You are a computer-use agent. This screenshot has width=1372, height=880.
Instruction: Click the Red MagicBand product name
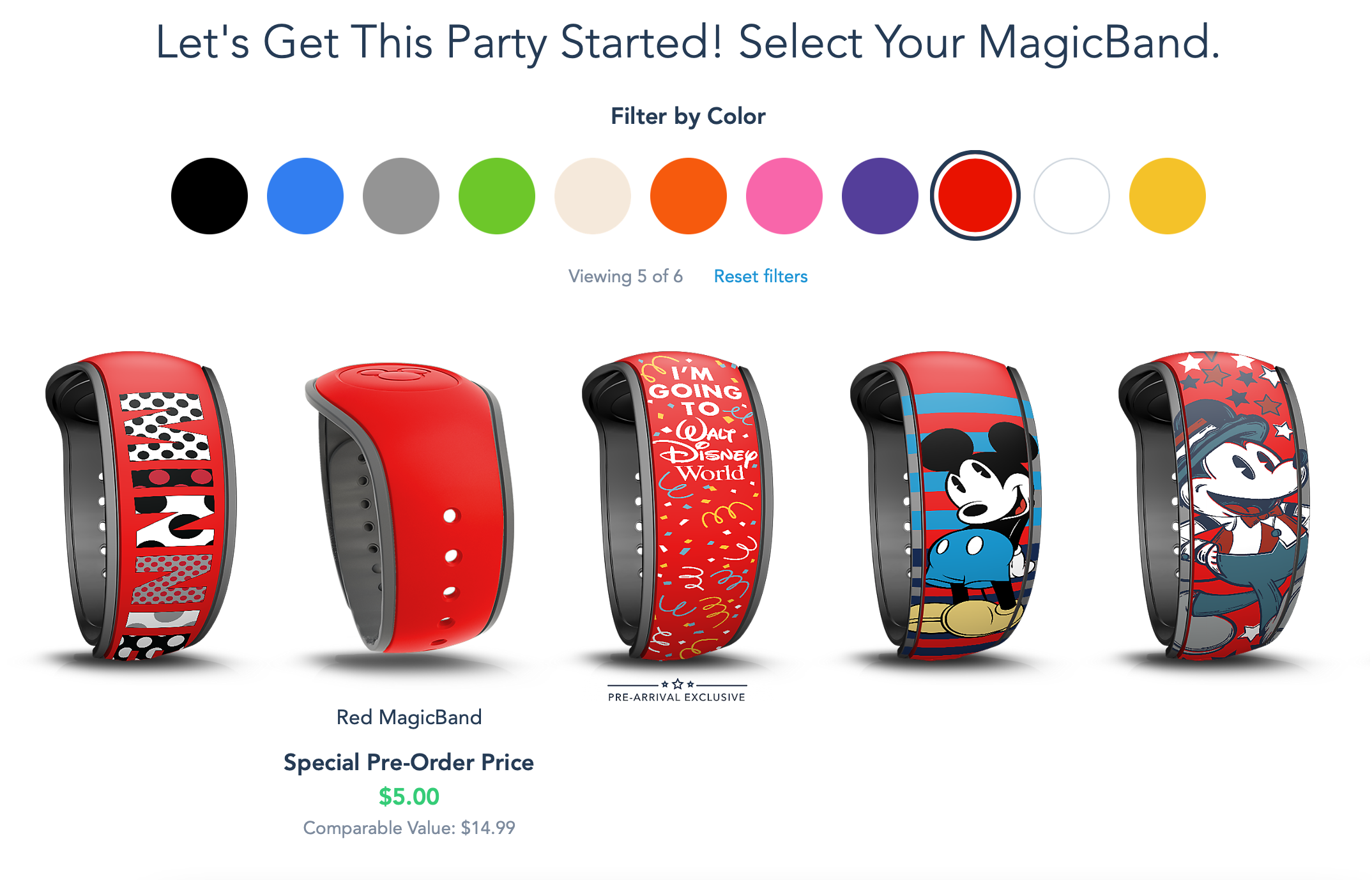click(409, 717)
